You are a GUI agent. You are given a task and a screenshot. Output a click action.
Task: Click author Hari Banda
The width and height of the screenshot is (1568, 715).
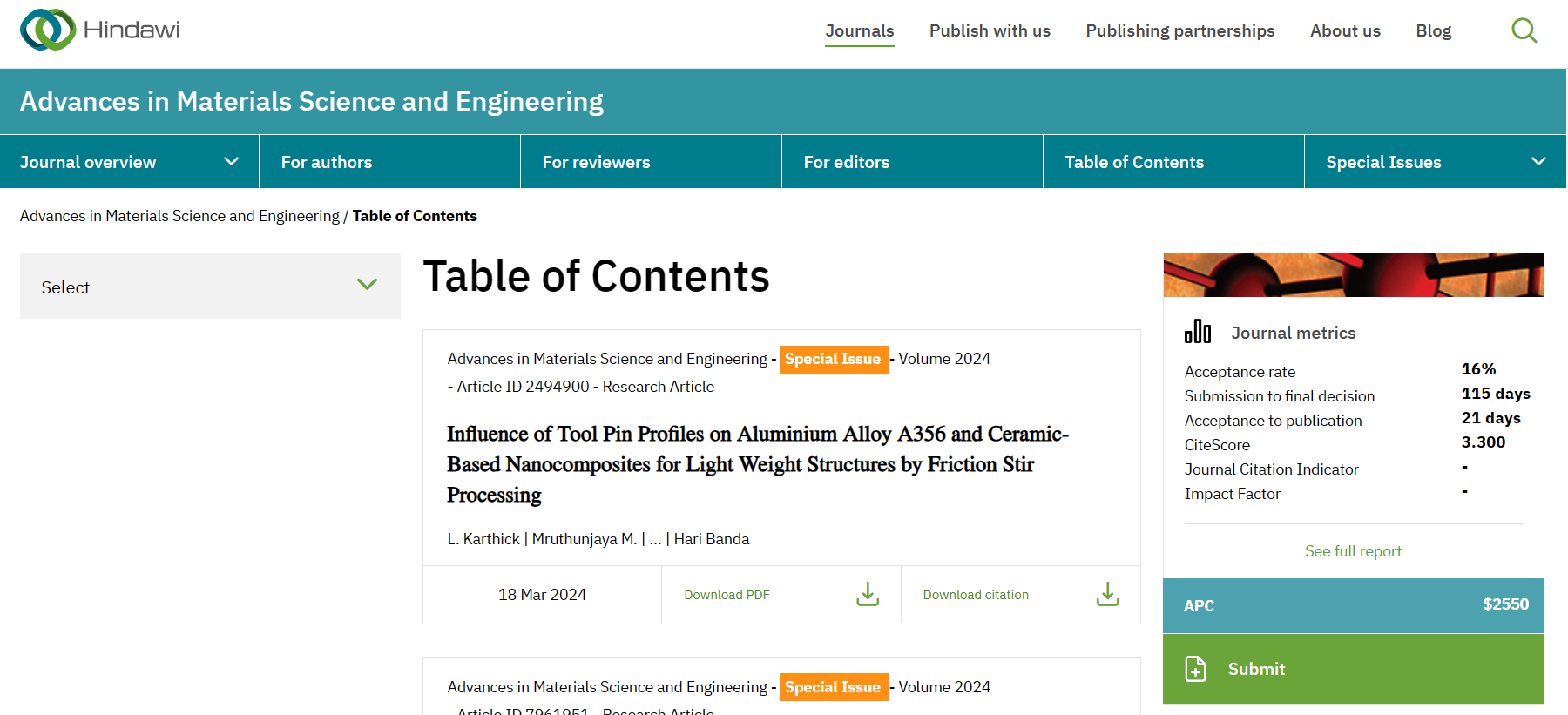712,539
